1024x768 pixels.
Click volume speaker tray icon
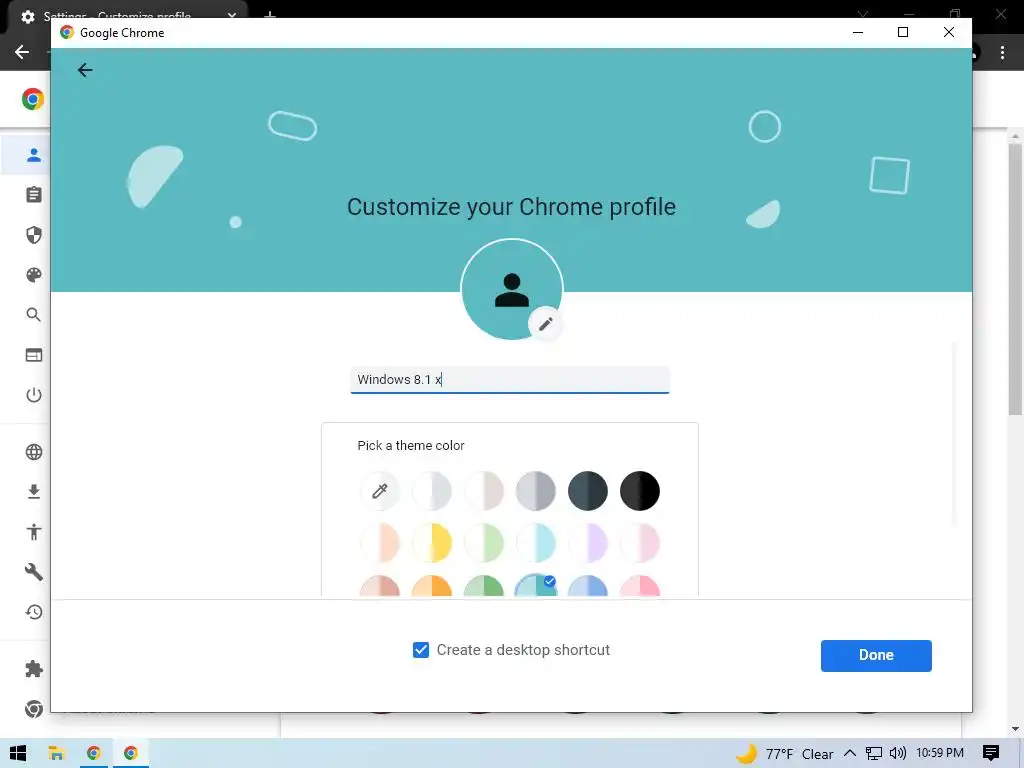[898, 754]
